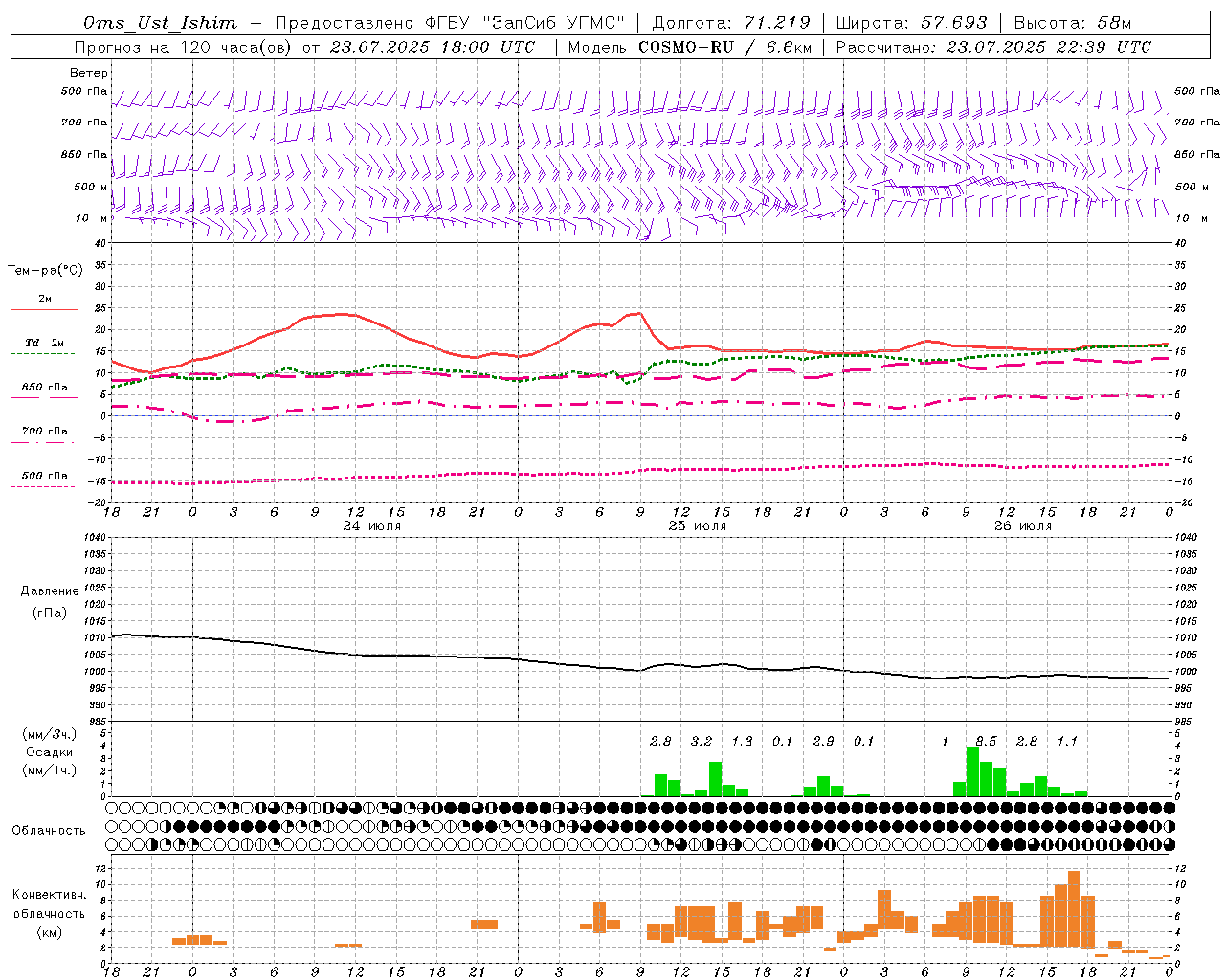Screen dimensions: 1225x980
Task: Select the text Предоставлено ФГБУ "ЗапСиб УГМС"
Action: click(x=451, y=23)
